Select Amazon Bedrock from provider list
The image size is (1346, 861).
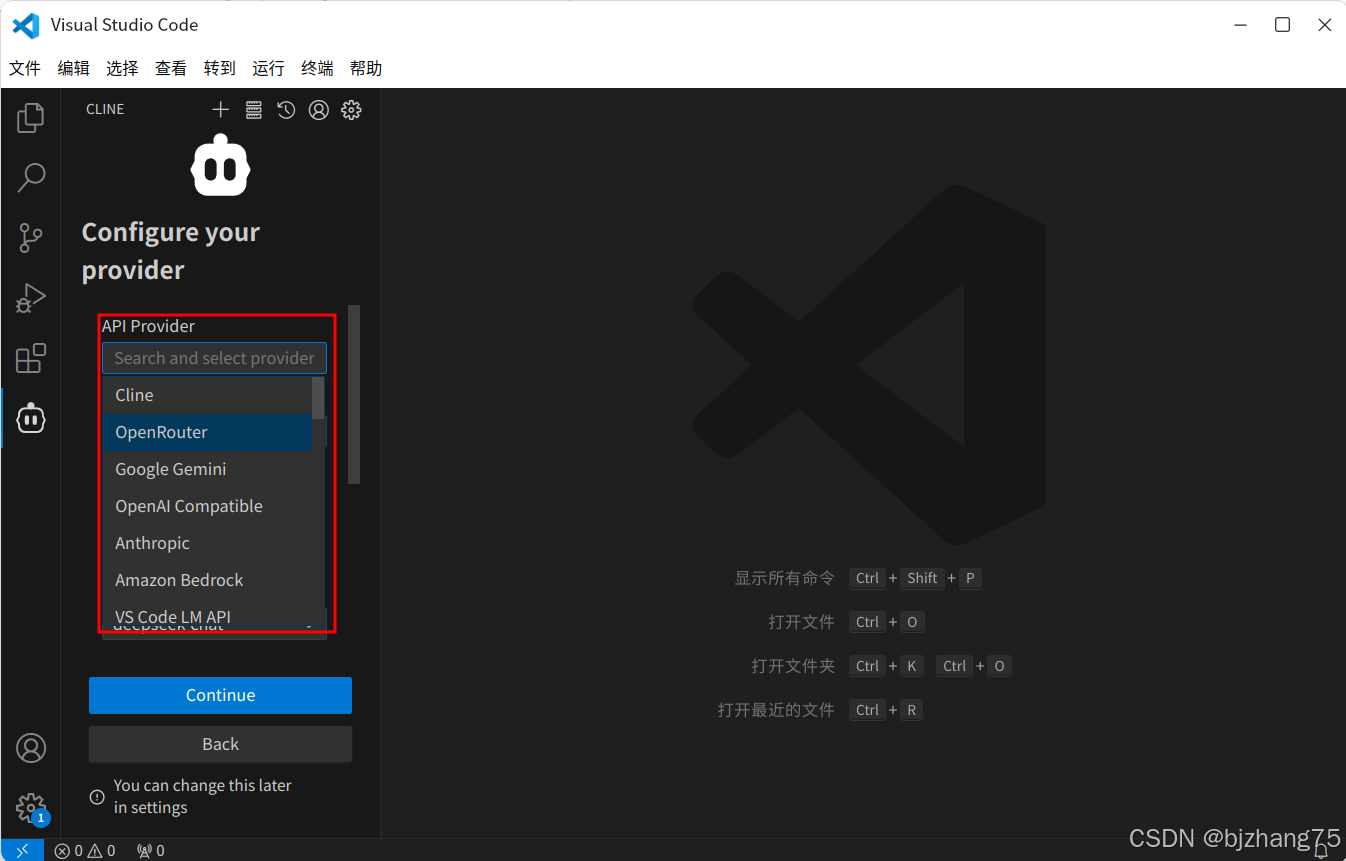coord(207,580)
